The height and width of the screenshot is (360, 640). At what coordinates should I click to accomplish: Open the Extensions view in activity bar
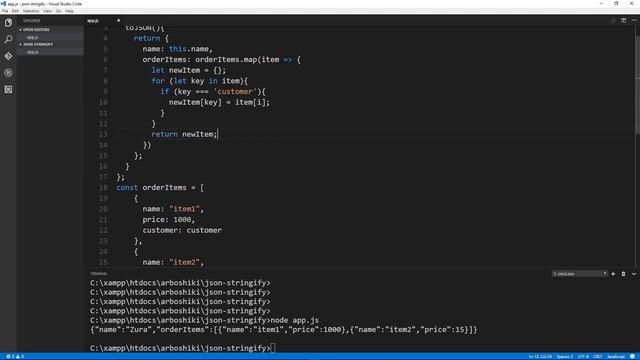[x=8, y=89]
